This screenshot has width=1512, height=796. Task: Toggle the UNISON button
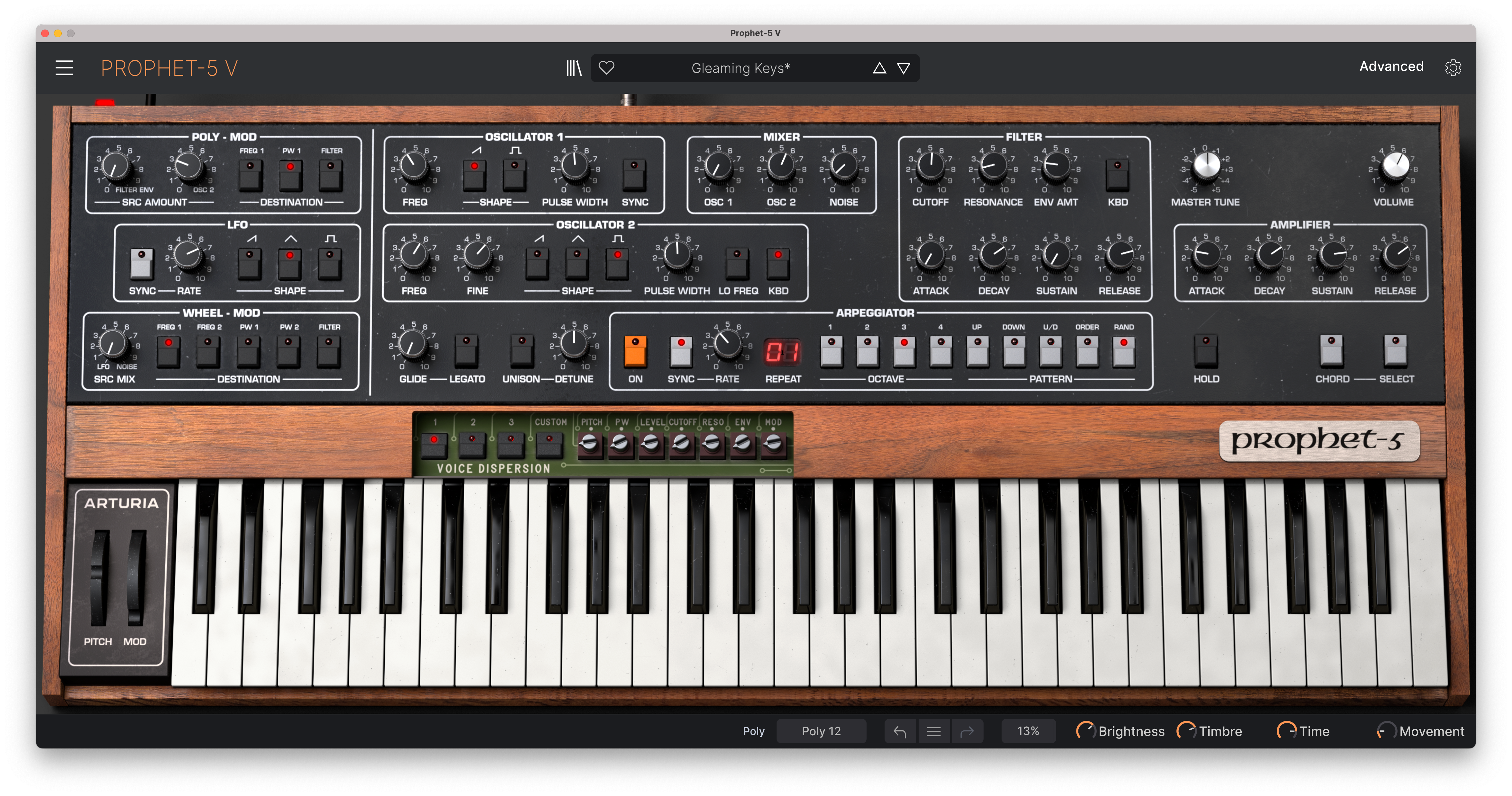point(521,351)
